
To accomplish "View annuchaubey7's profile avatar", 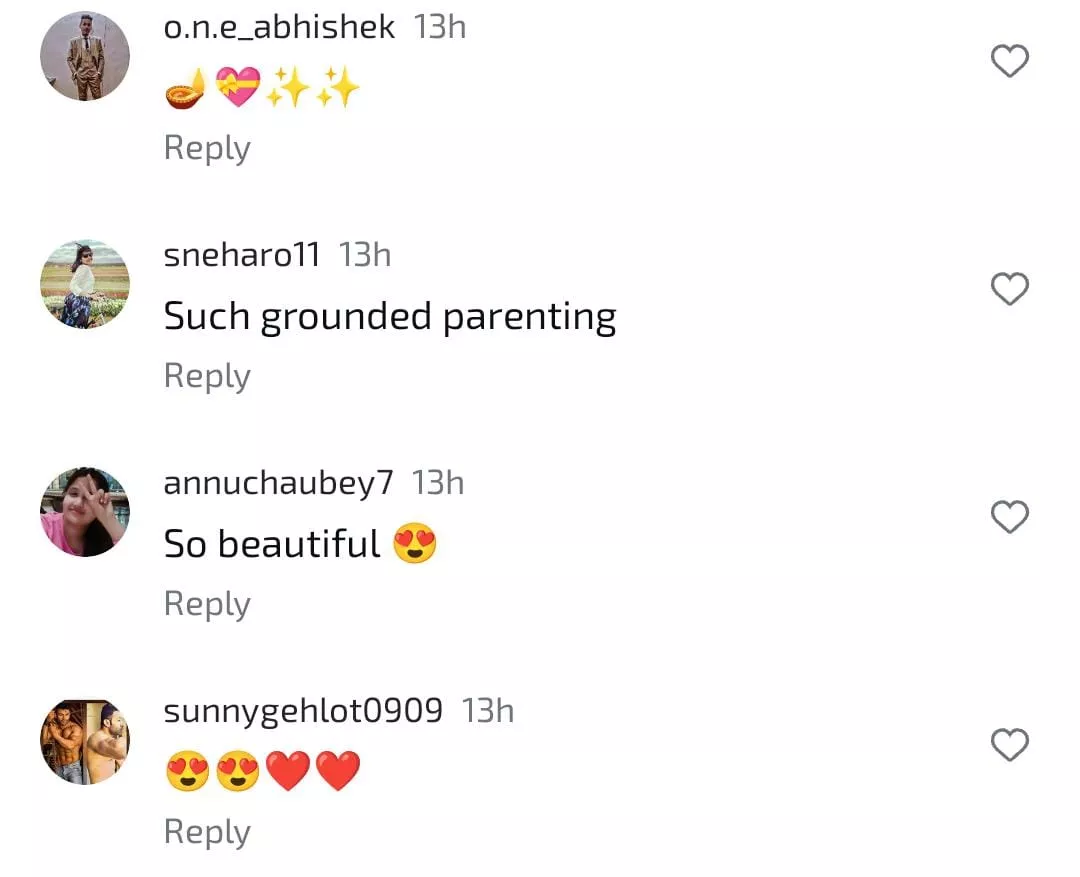I will [85, 512].
